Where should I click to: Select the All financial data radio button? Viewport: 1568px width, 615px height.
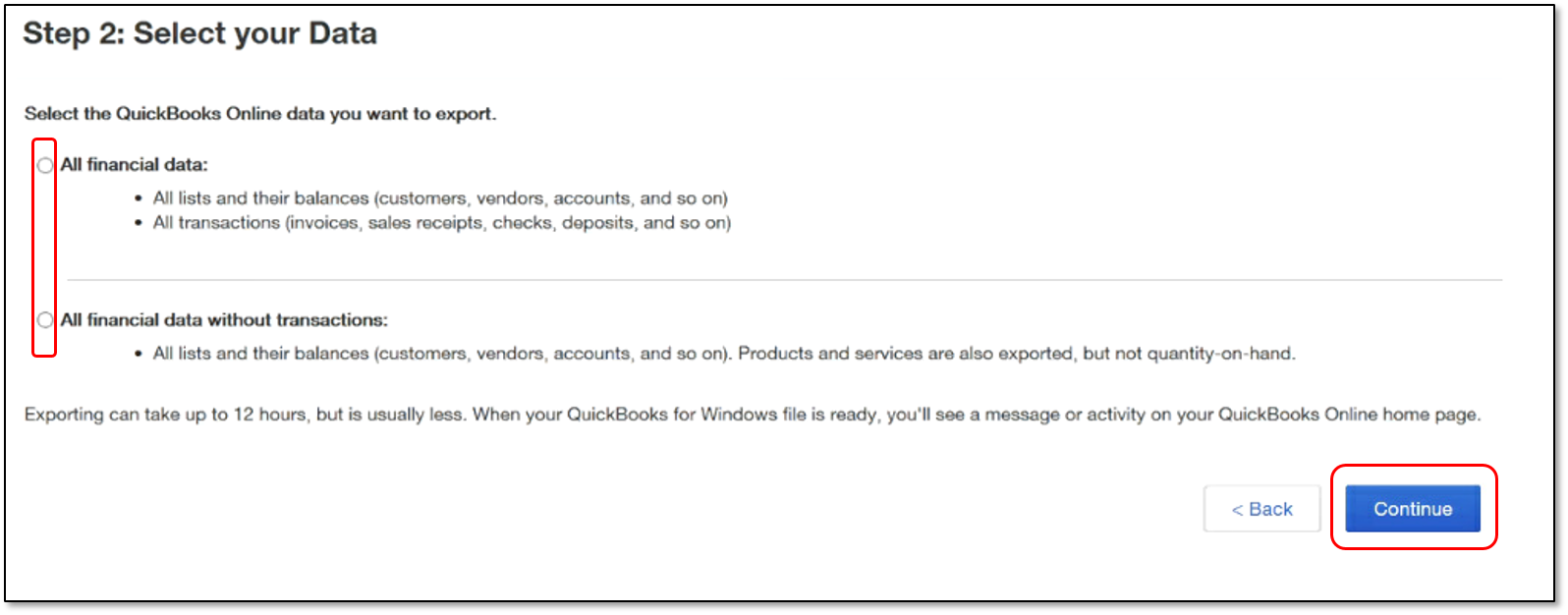45,165
